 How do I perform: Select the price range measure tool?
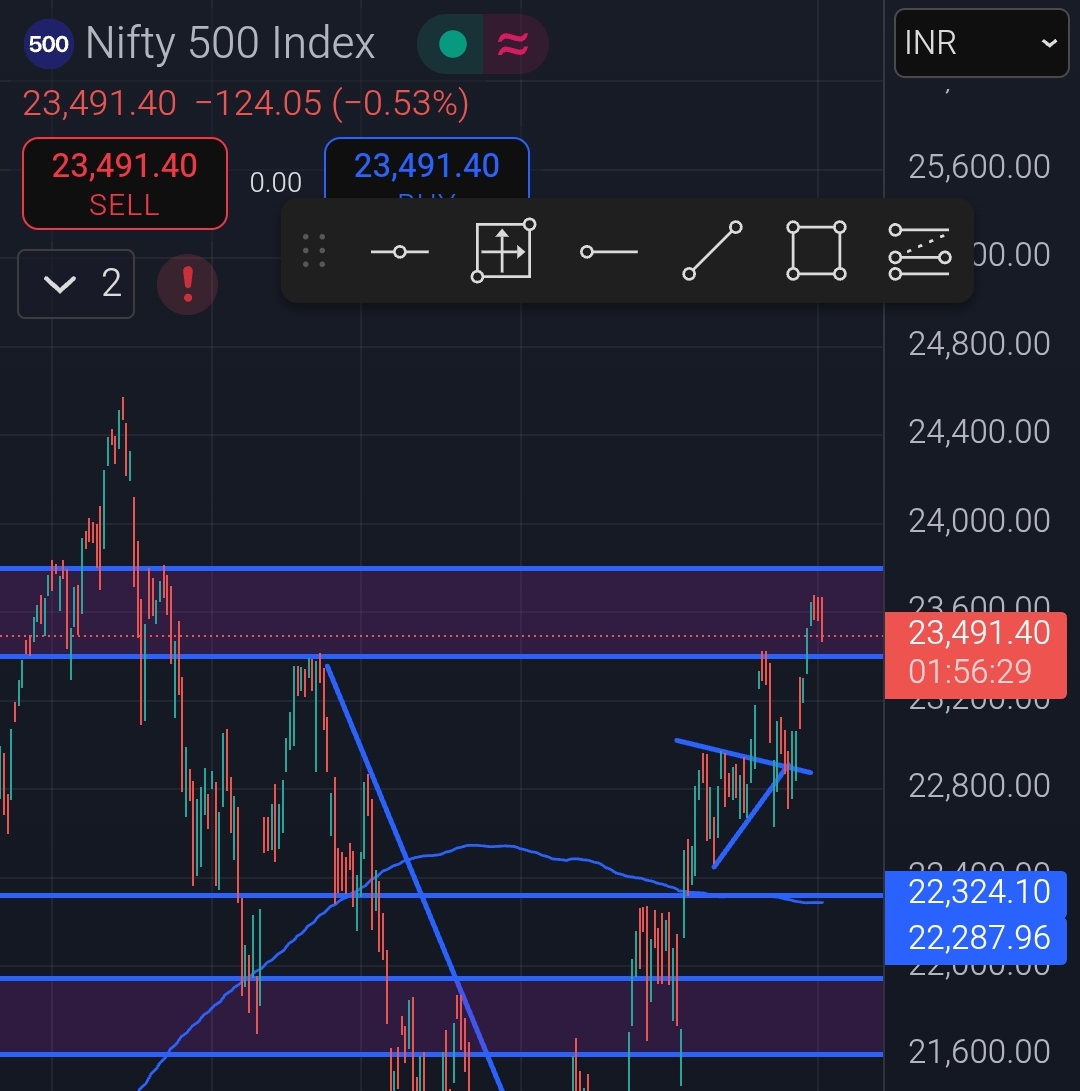tap(503, 251)
